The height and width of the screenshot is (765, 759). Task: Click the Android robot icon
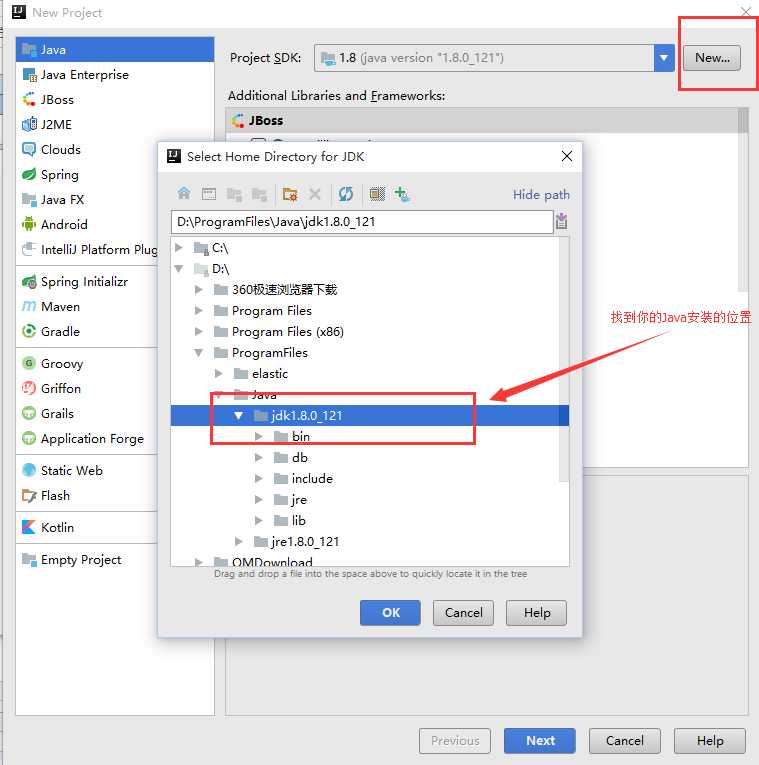29,224
